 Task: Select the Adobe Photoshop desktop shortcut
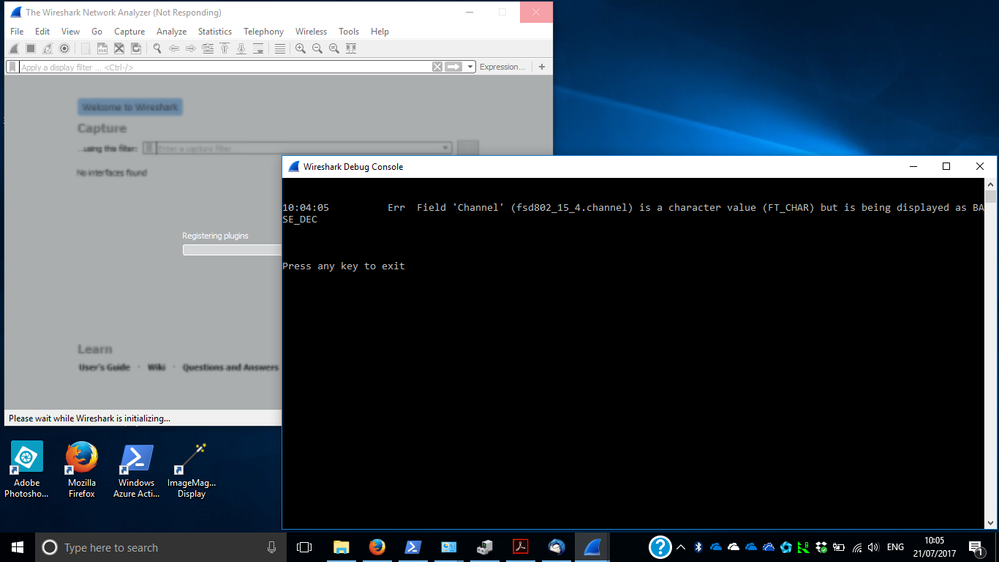(x=26, y=470)
